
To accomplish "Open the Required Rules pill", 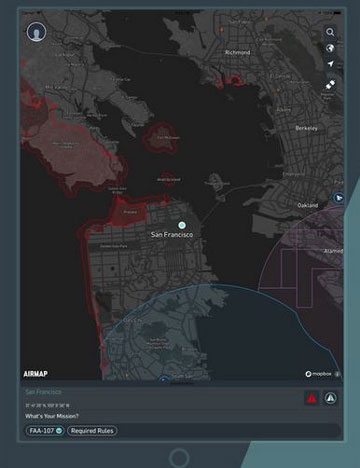I will click(92, 431).
